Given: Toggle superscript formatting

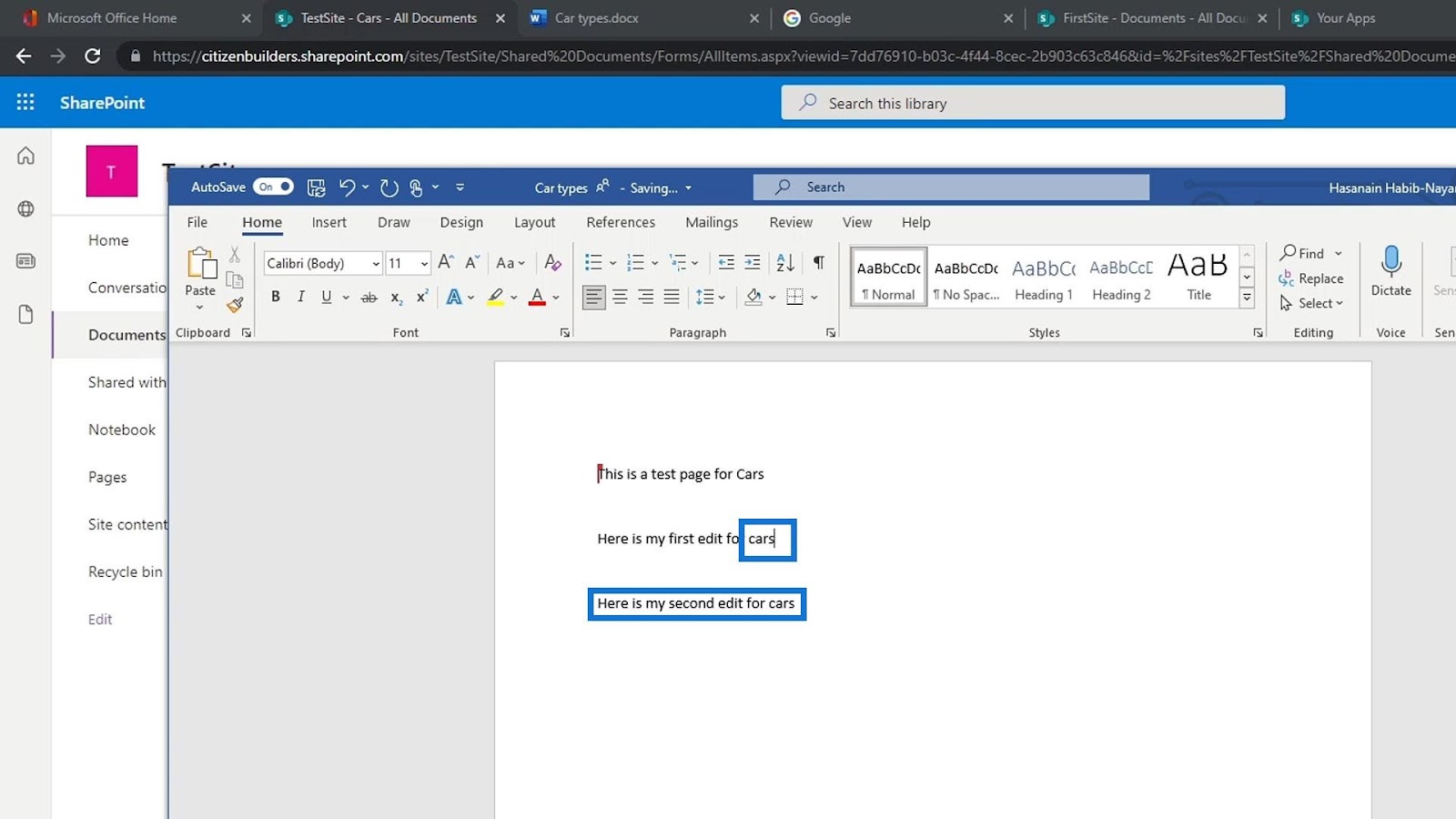Looking at the screenshot, I should click(x=422, y=297).
